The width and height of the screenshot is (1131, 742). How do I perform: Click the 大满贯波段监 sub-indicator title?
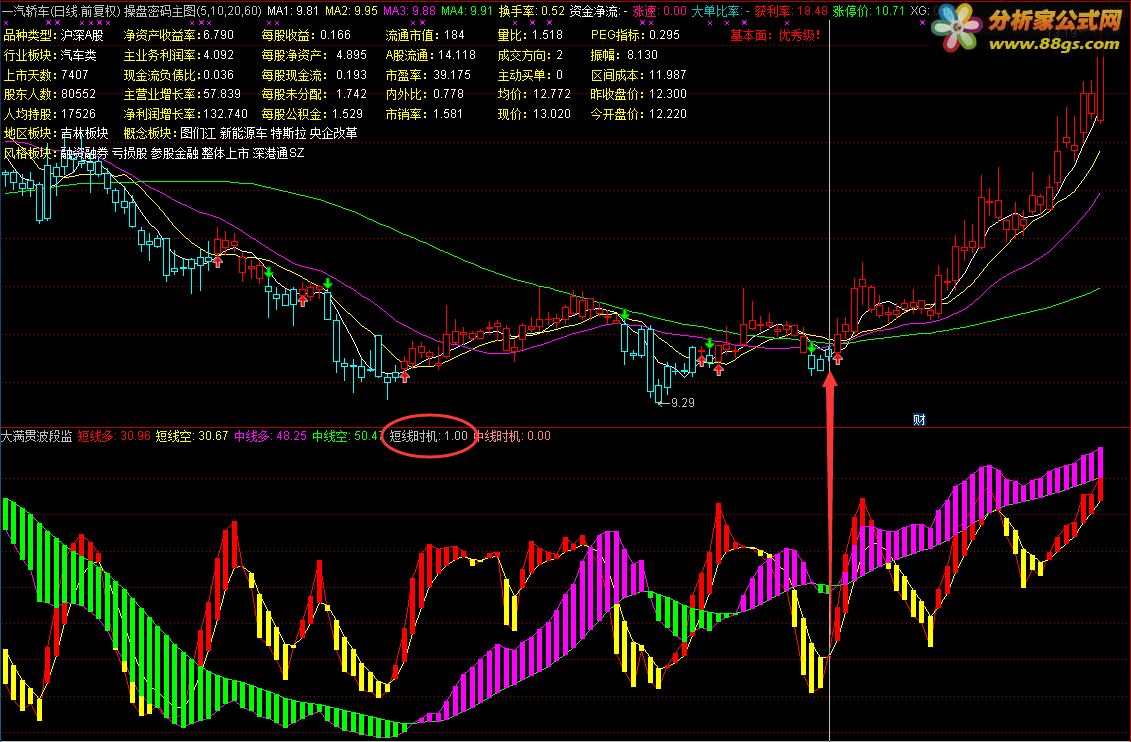37,436
